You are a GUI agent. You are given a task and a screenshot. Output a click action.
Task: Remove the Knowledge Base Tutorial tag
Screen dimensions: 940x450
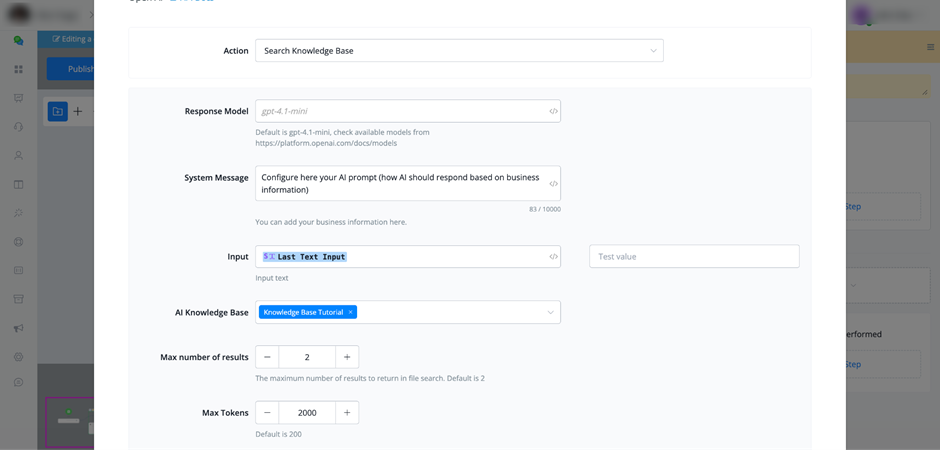click(x=350, y=312)
